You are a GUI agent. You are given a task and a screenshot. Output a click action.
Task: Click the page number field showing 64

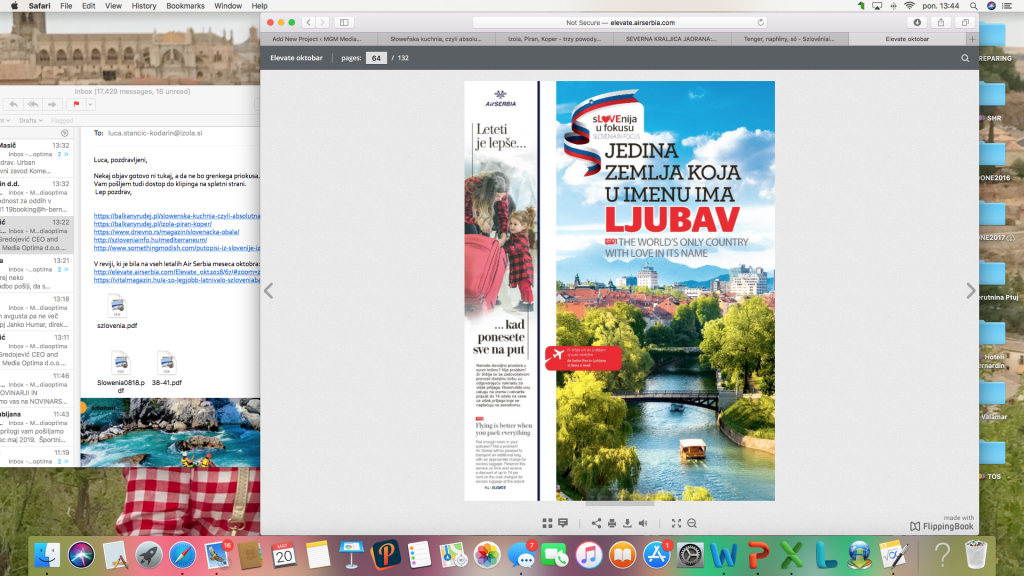click(x=376, y=58)
